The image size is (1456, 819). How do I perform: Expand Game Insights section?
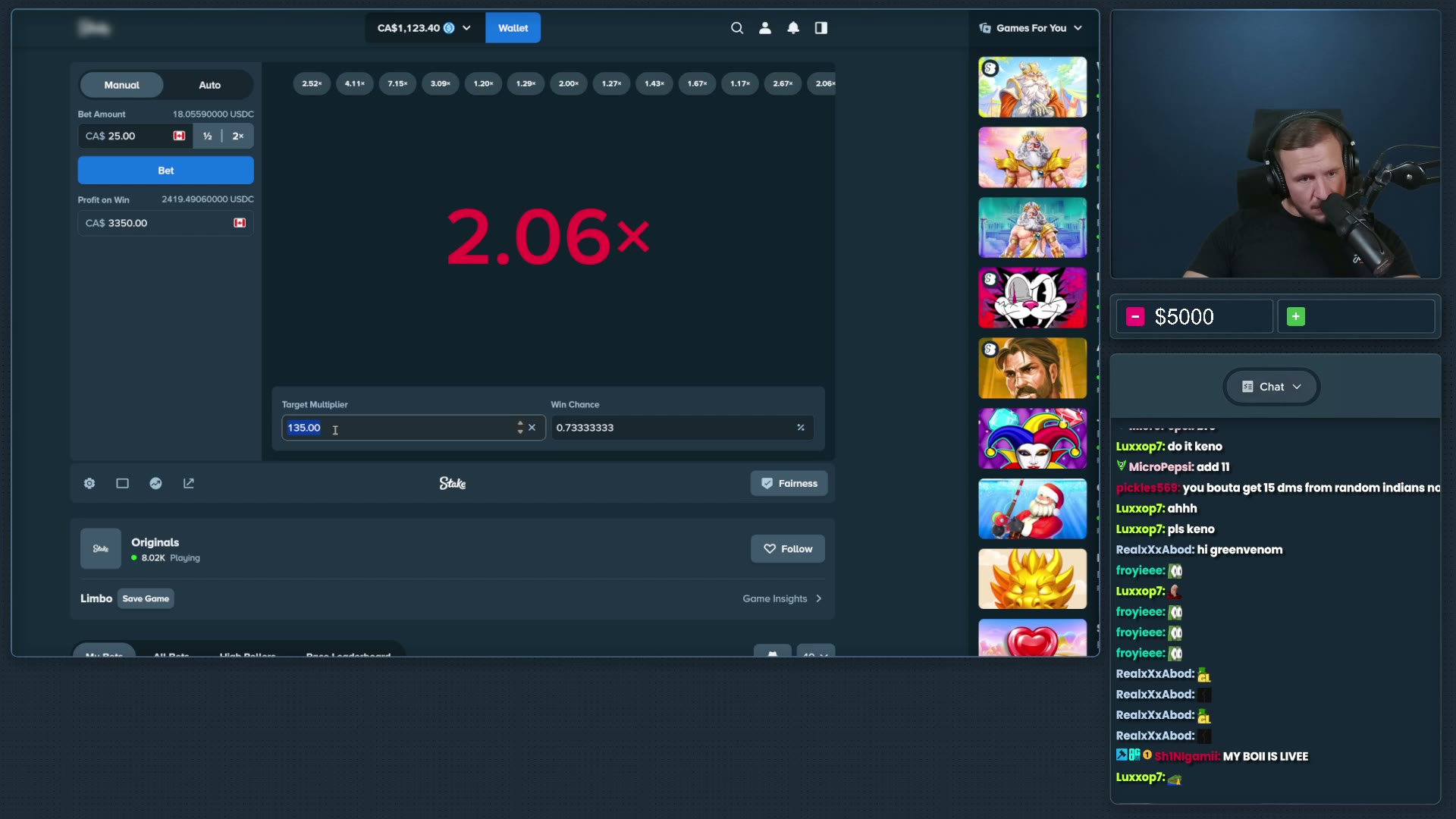tap(782, 598)
